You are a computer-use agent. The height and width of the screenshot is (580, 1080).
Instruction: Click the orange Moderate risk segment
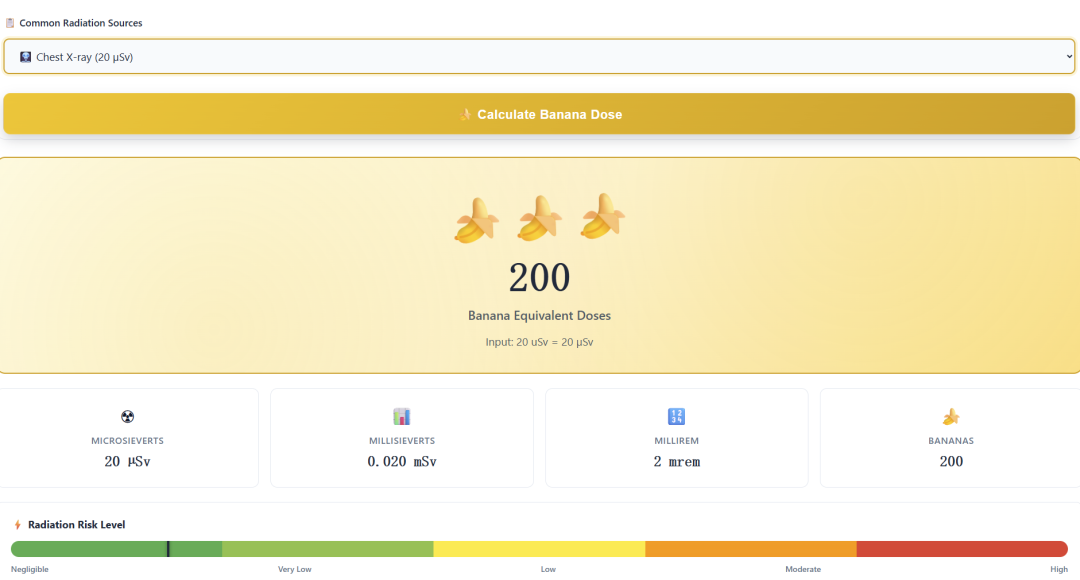tap(751, 549)
